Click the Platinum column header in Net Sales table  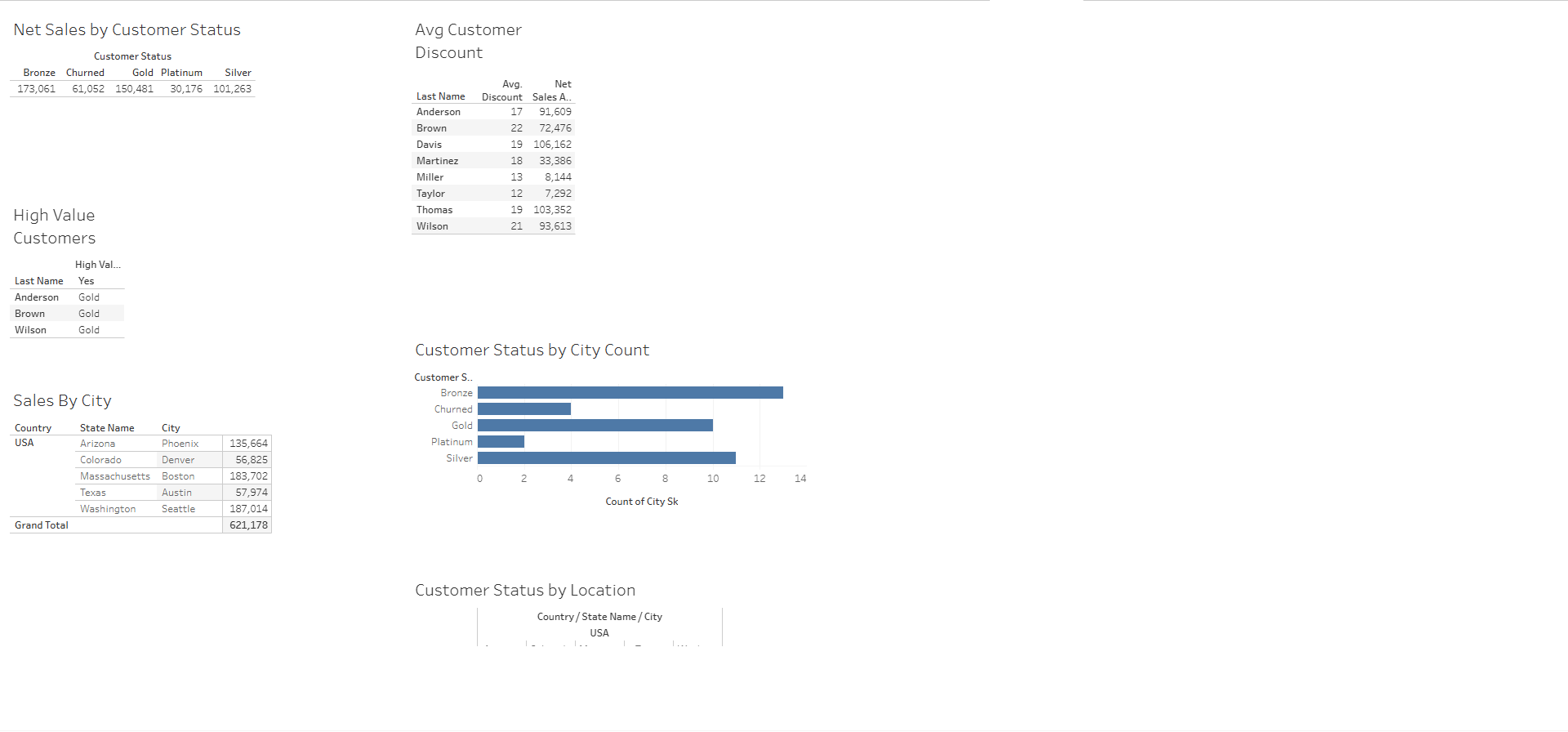181,73
